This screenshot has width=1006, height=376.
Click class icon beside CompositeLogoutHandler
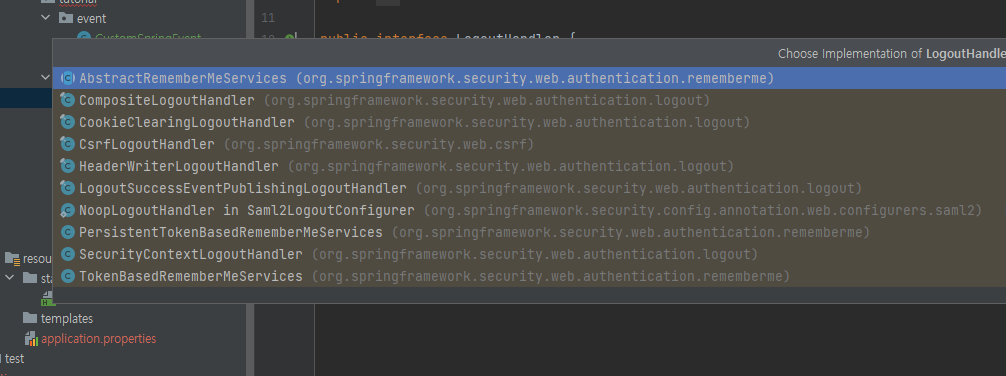tap(67, 100)
